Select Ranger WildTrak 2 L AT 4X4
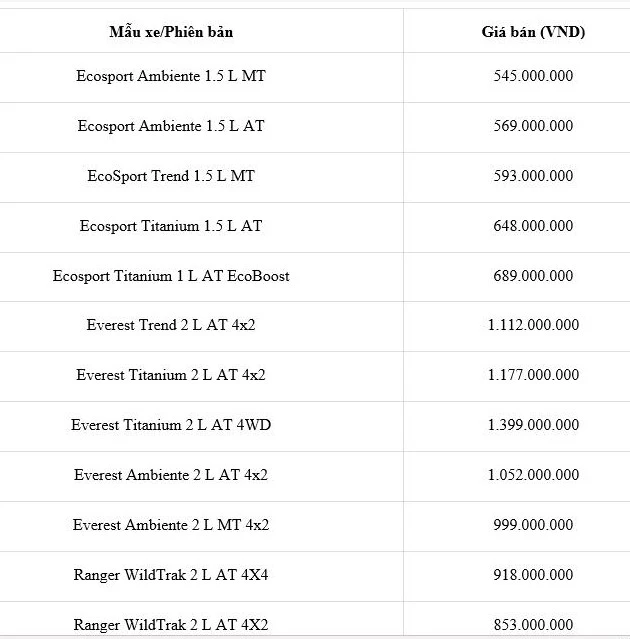Viewport: 630px width, 639px height. [171, 576]
